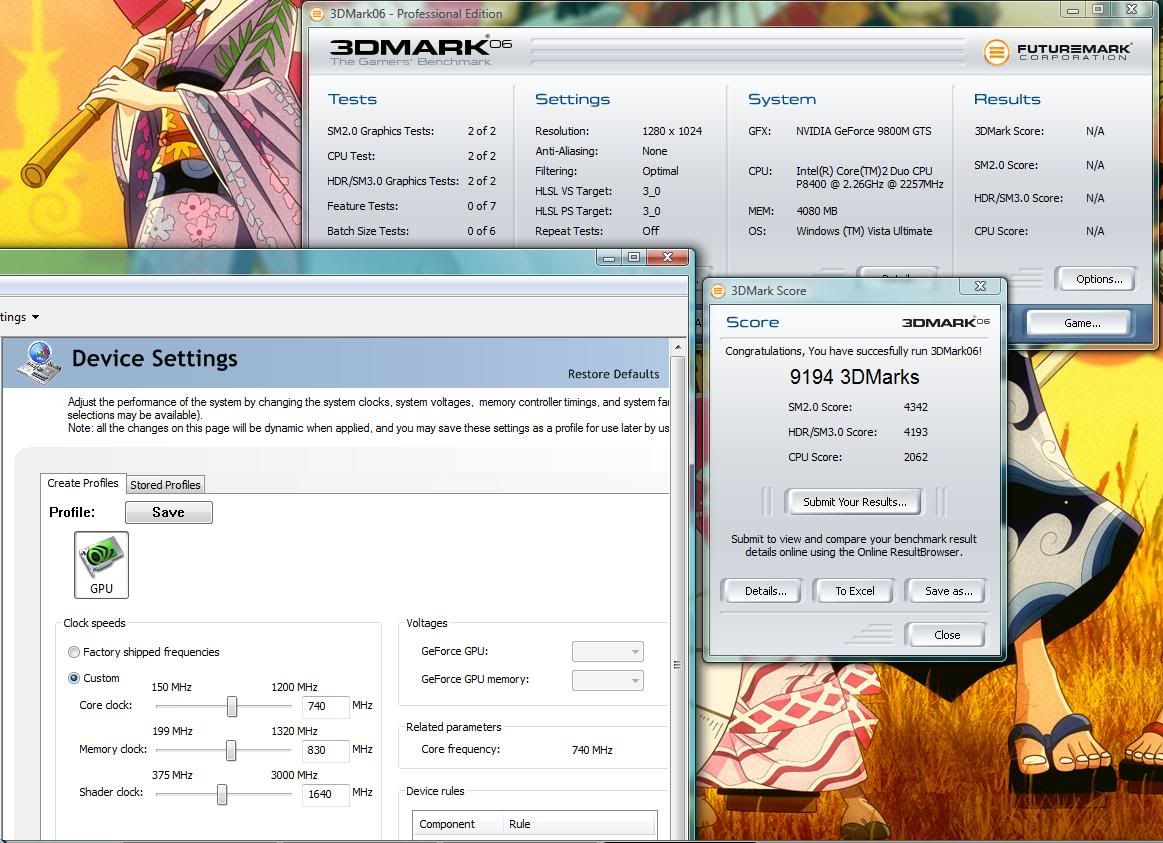The height and width of the screenshot is (843, 1163).
Task: Click the Core clock slider handle
Action: click(232, 707)
